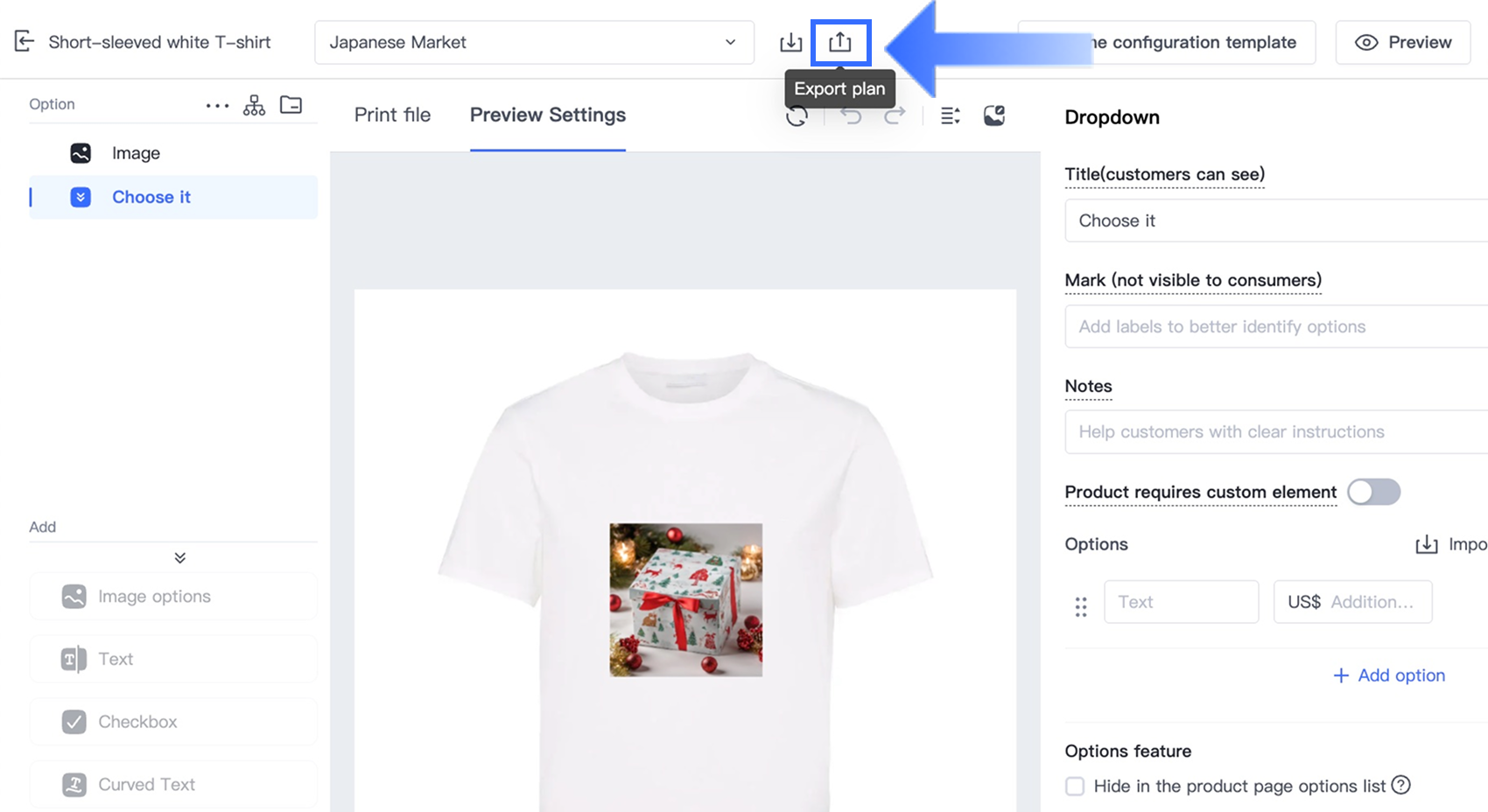This screenshot has height=812, width=1488.
Task: Check Hide in the product page options list
Action: 1075,786
